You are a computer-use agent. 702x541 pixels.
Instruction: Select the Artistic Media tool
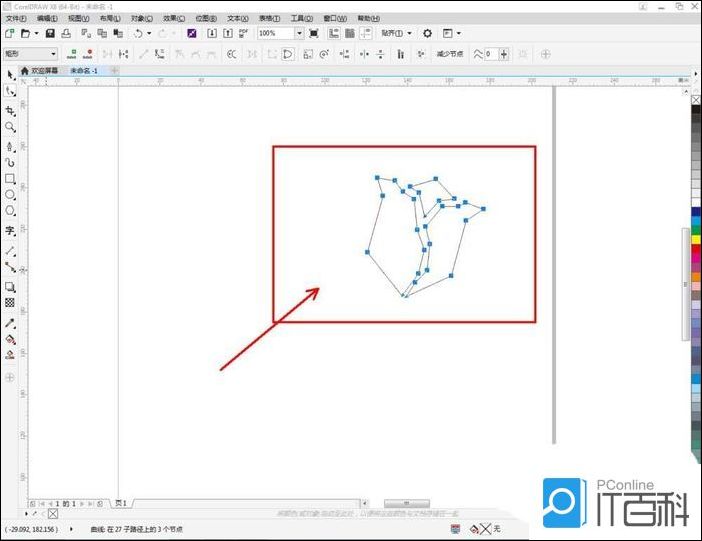coord(10,162)
